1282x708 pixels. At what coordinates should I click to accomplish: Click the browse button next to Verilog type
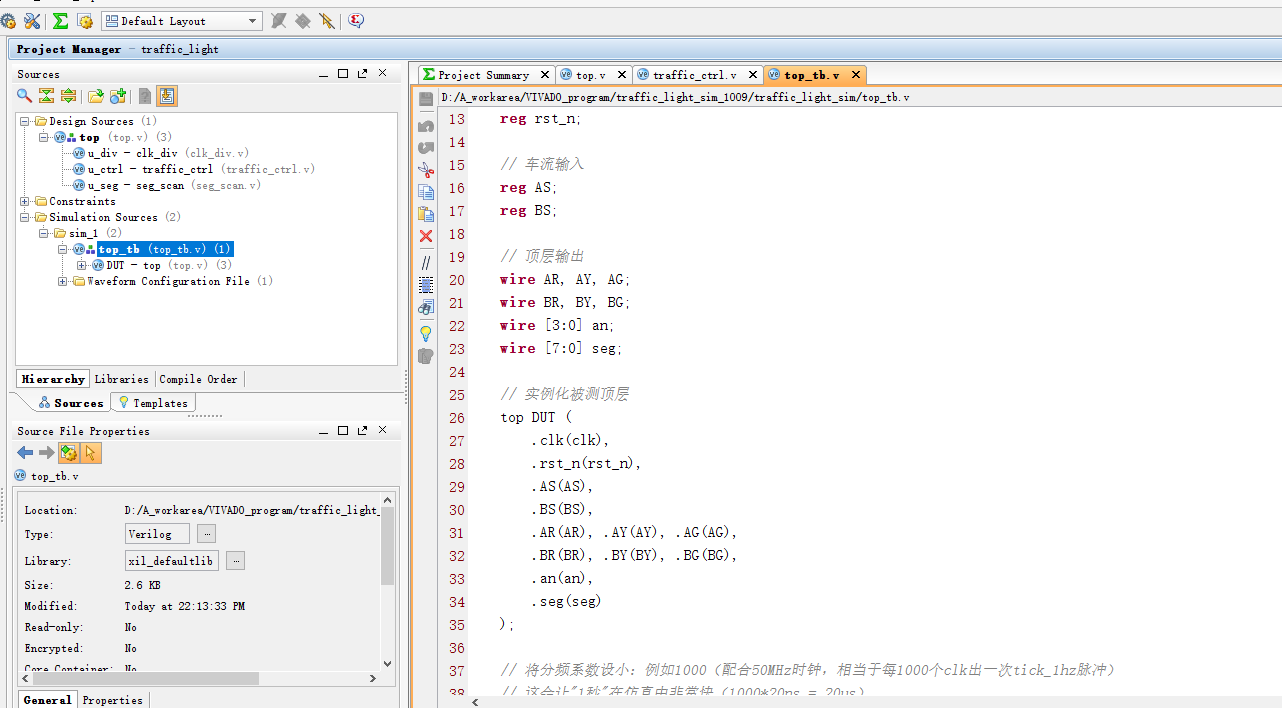[x=206, y=534]
